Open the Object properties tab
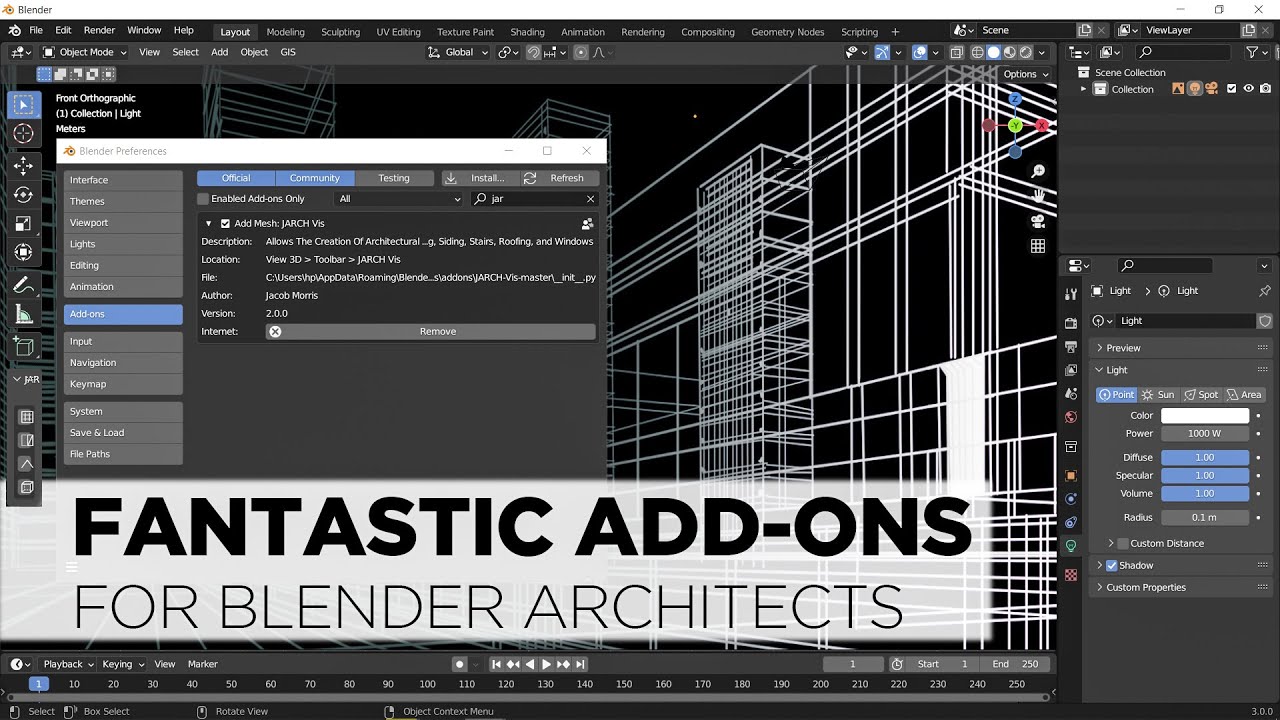Viewport: 1280px width, 720px height. (x=1071, y=475)
